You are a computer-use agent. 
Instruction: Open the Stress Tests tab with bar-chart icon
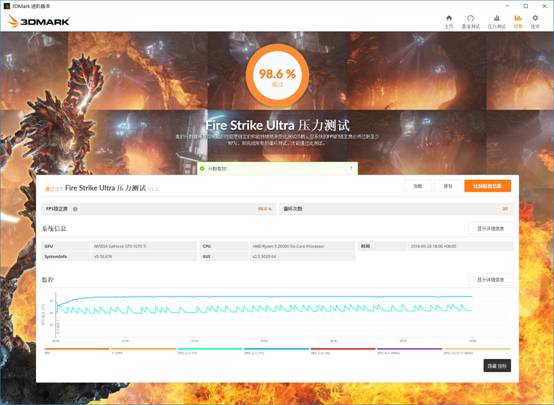click(x=496, y=22)
